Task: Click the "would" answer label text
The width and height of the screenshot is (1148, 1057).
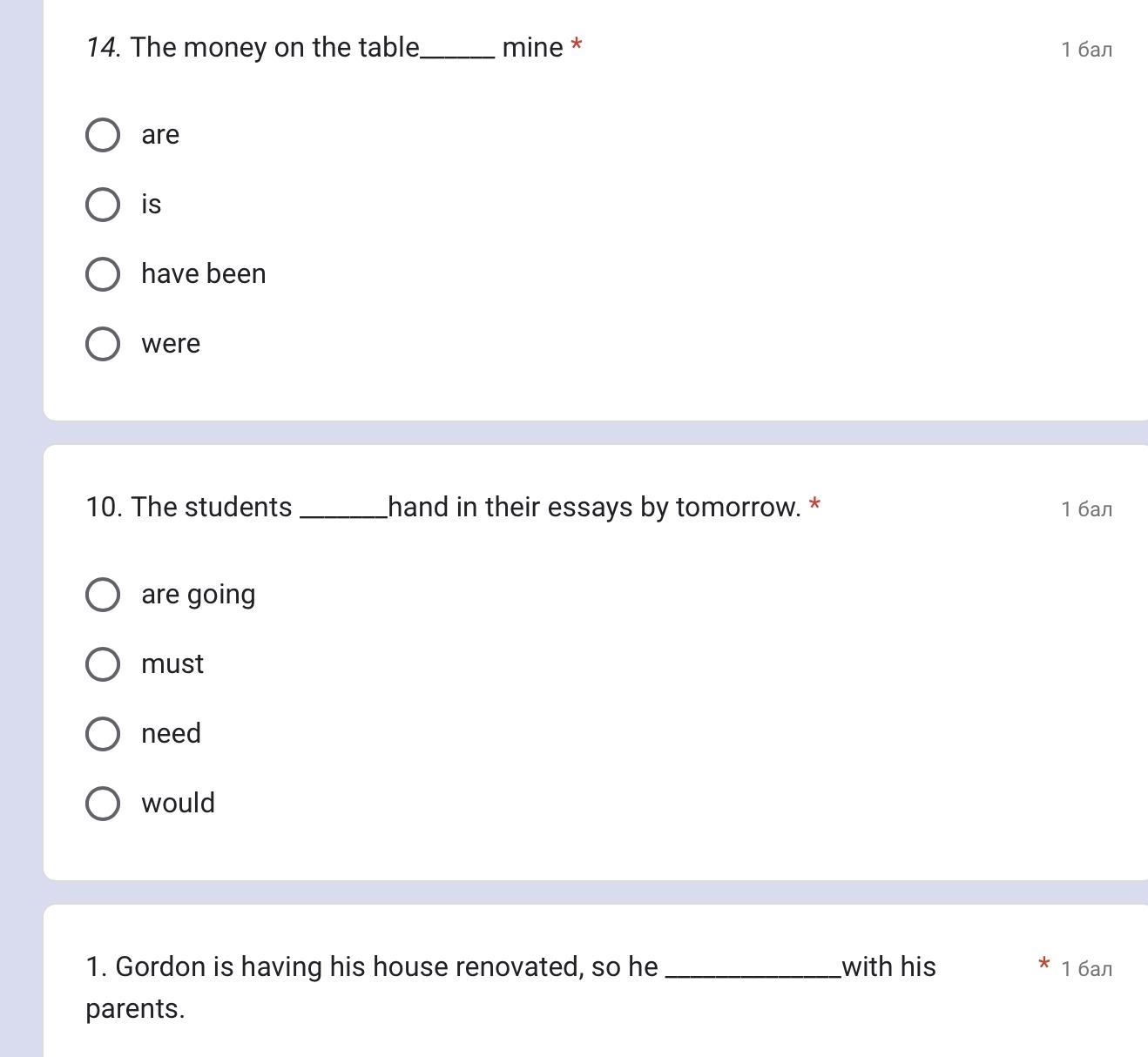Action: (178, 804)
